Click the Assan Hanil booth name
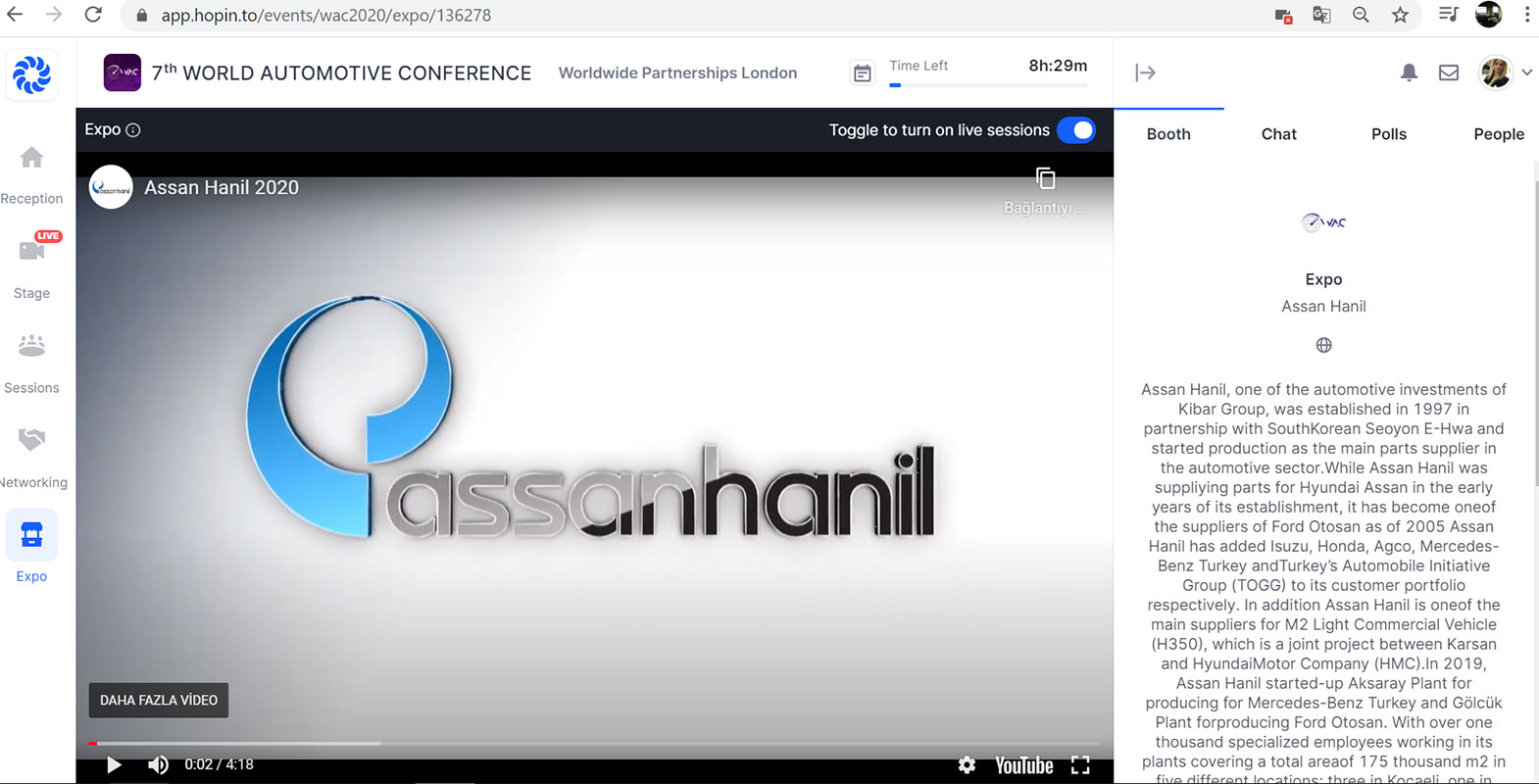The height and width of the screenshot is (784, 1539). coord(1323,307)
